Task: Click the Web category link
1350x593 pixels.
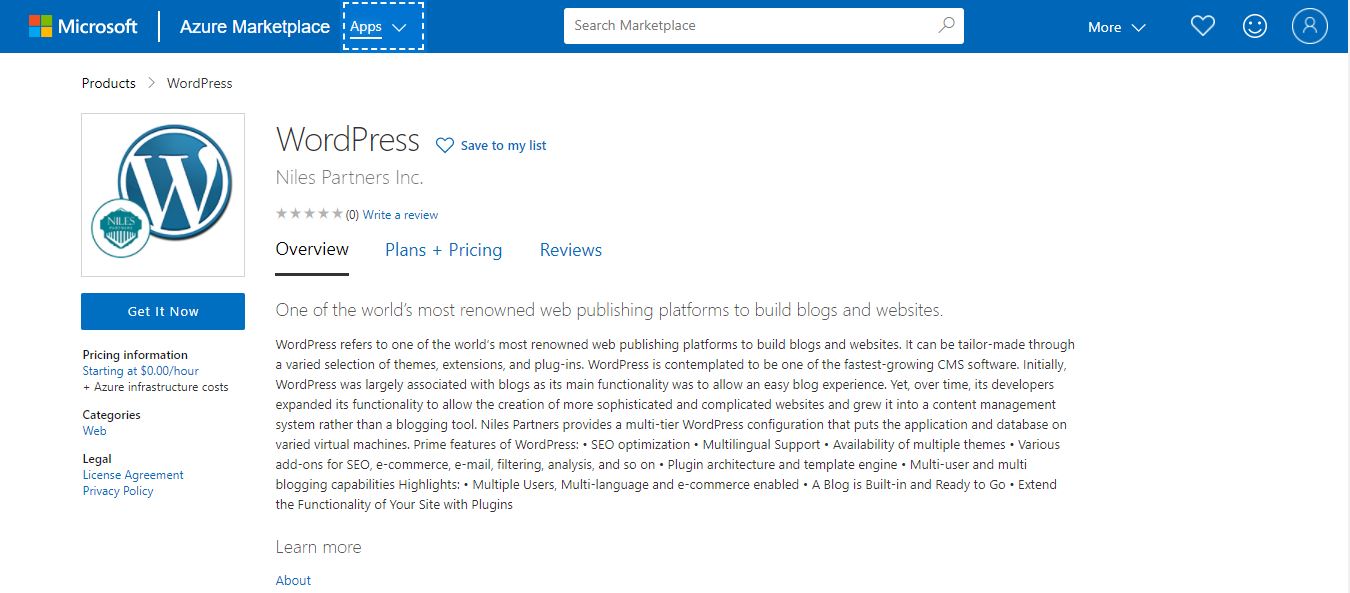Action: 94,431
